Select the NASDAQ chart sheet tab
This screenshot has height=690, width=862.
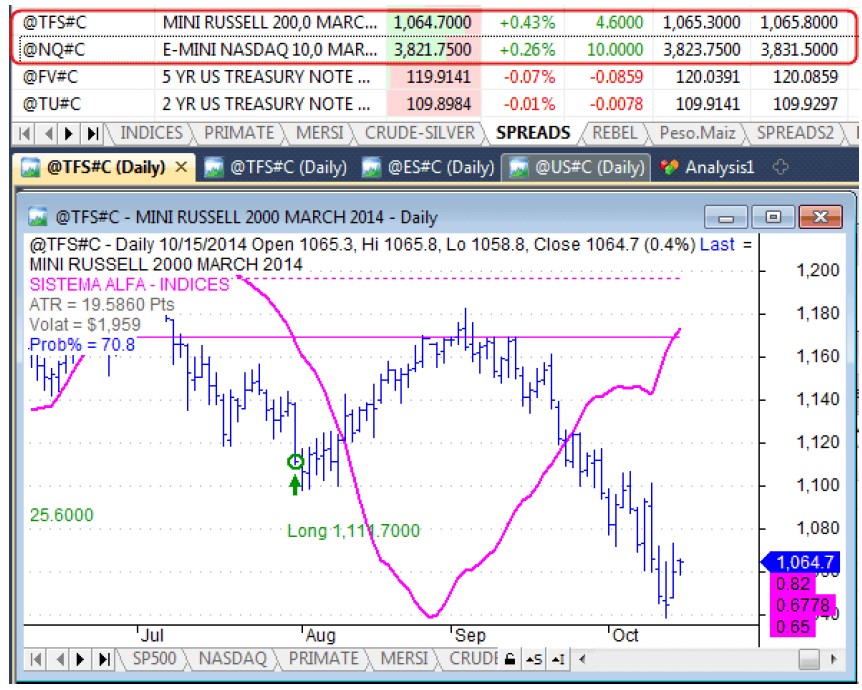coord(232,659)
